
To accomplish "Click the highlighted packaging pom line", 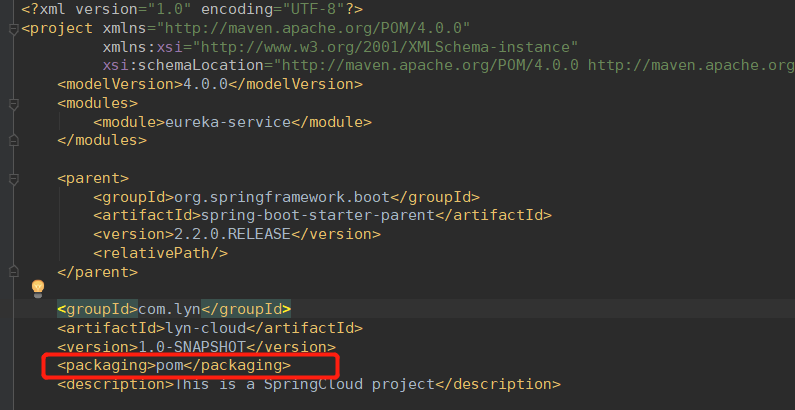I will point(174,365).
